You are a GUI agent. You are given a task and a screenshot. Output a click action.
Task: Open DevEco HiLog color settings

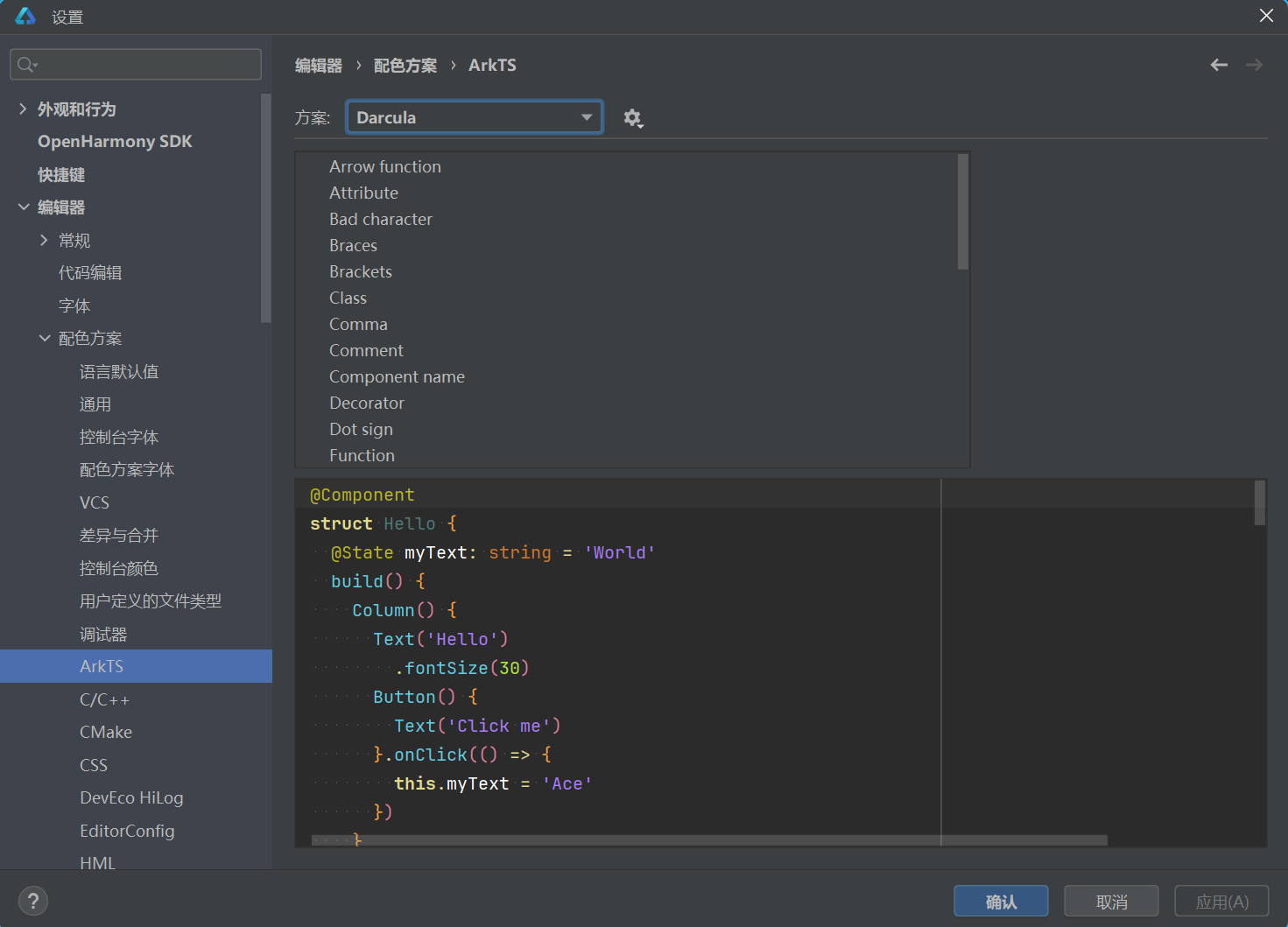coord(131,797)
